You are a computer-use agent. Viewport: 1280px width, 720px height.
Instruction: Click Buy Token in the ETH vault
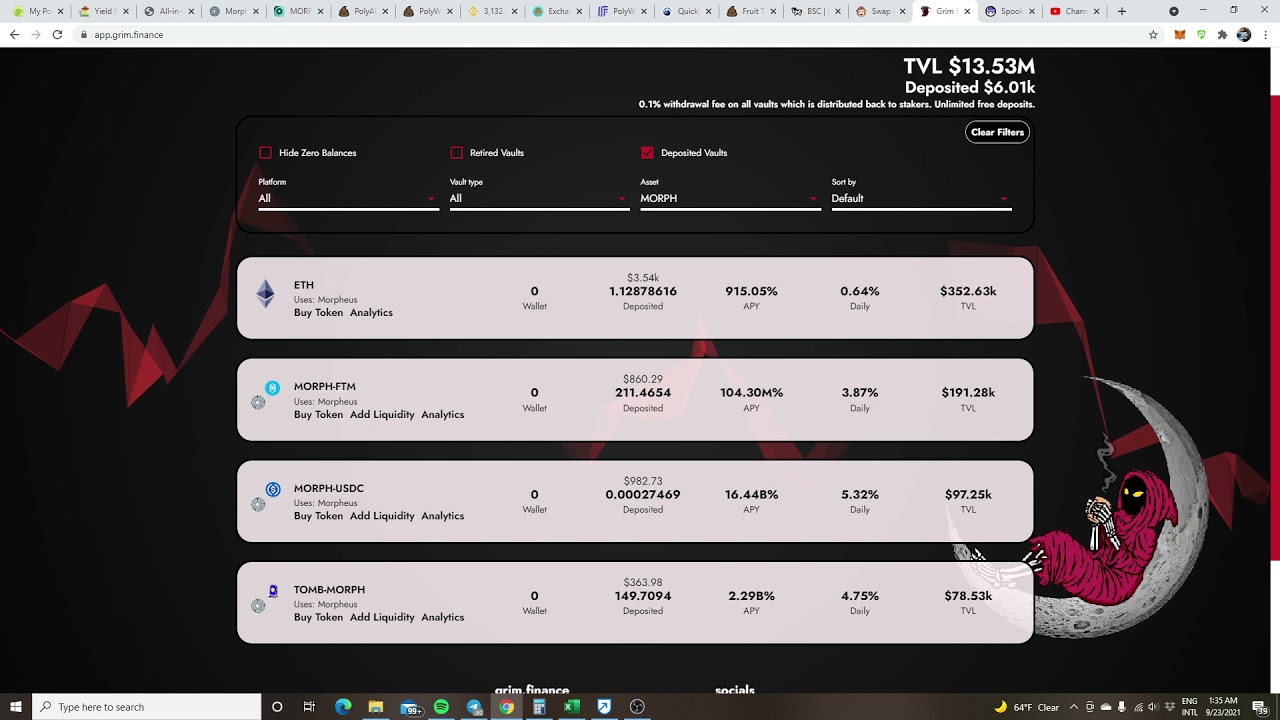coord(318,312)
